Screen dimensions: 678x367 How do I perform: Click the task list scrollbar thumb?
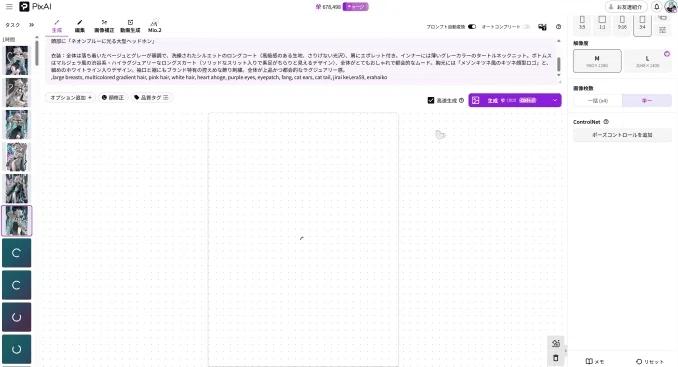[x=37, y=53]
